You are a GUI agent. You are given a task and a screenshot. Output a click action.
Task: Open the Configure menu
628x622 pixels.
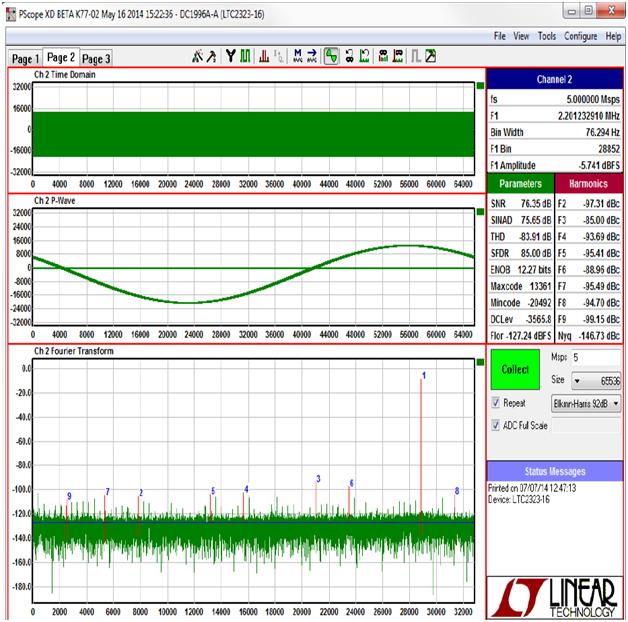[x=580, y=36]
